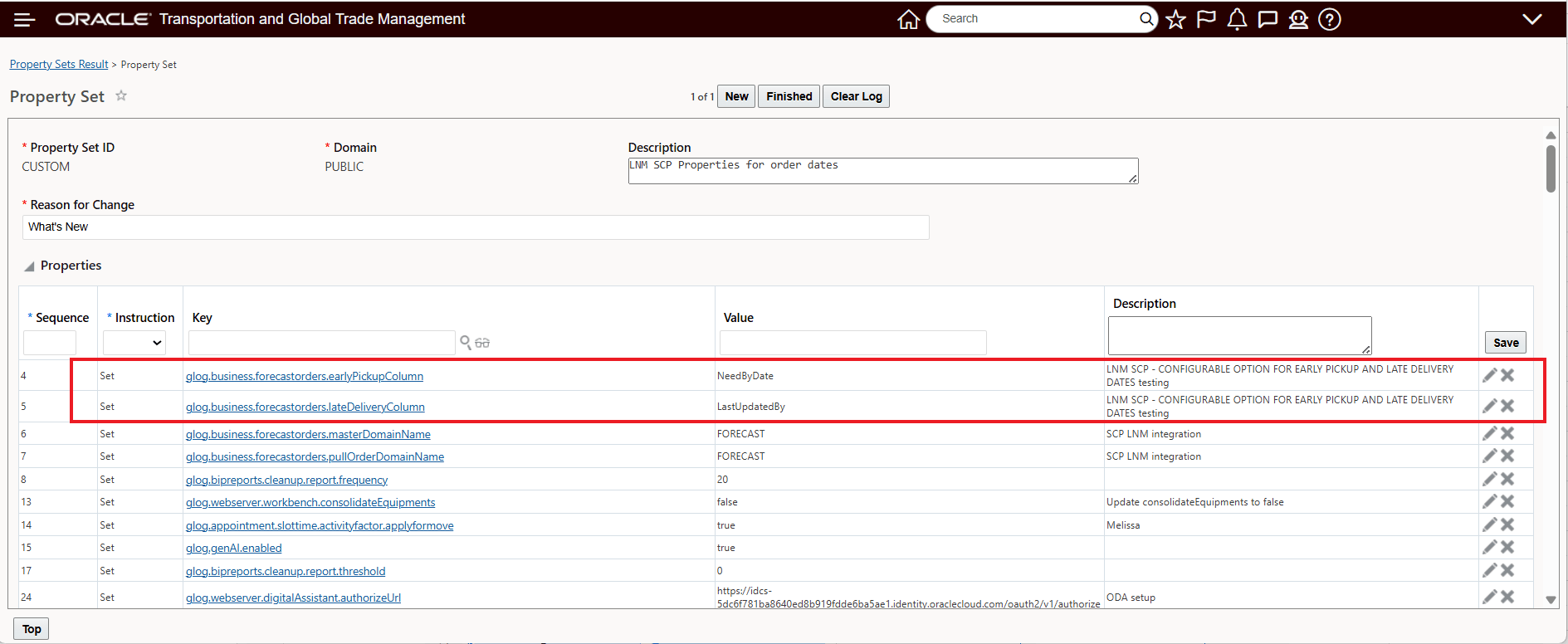This screenshot has width=1568, height=644.
Task: Delete the consolidateEquipments property row
Action: (1507, 501)
